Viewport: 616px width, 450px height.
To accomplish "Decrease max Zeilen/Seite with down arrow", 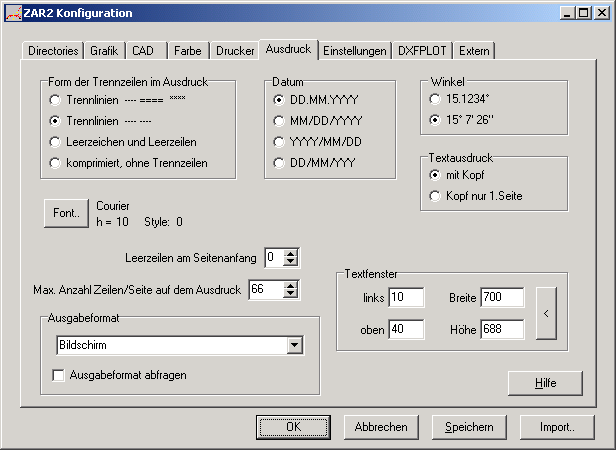I will [291, 295].
